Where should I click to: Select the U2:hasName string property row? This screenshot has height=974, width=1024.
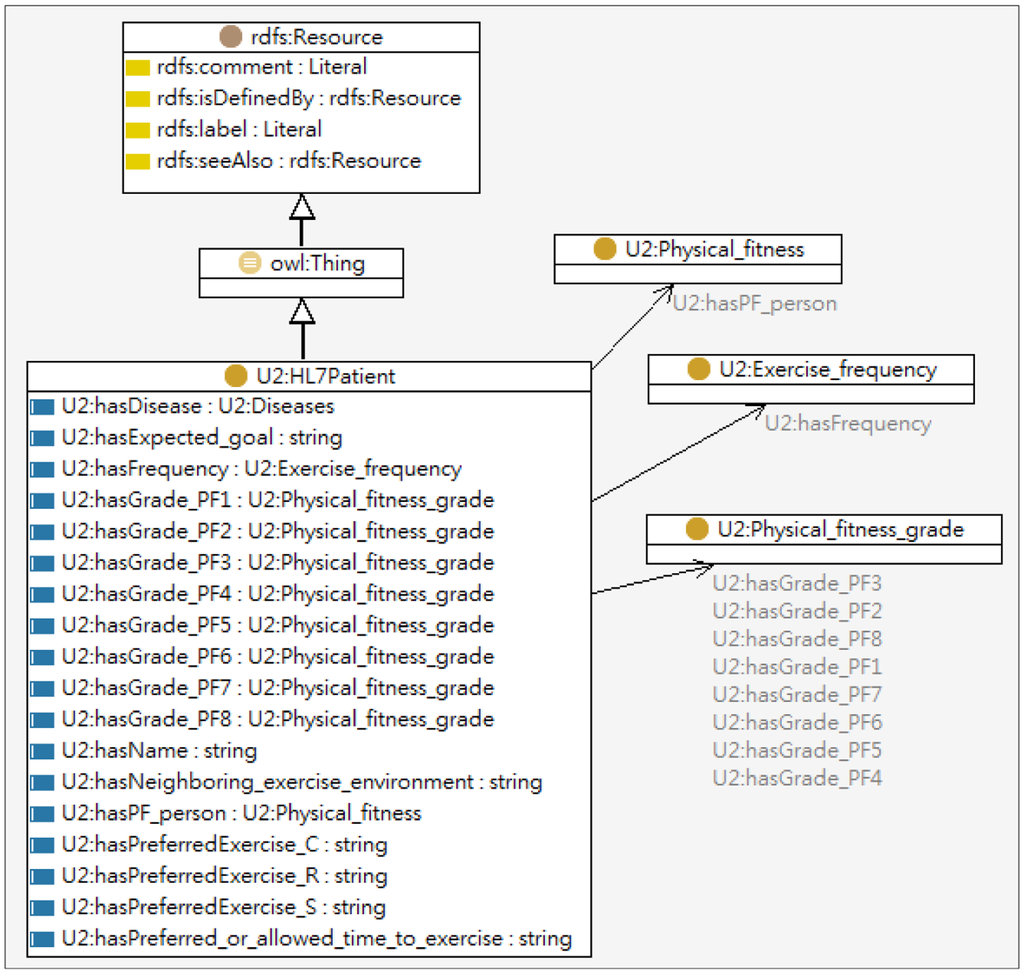pos(158,750)
